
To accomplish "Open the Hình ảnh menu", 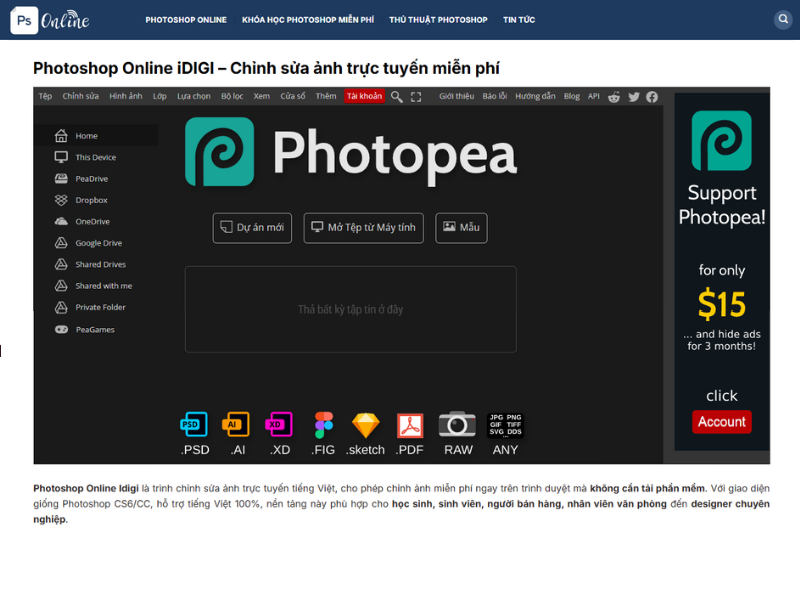I will pos(126,96).
